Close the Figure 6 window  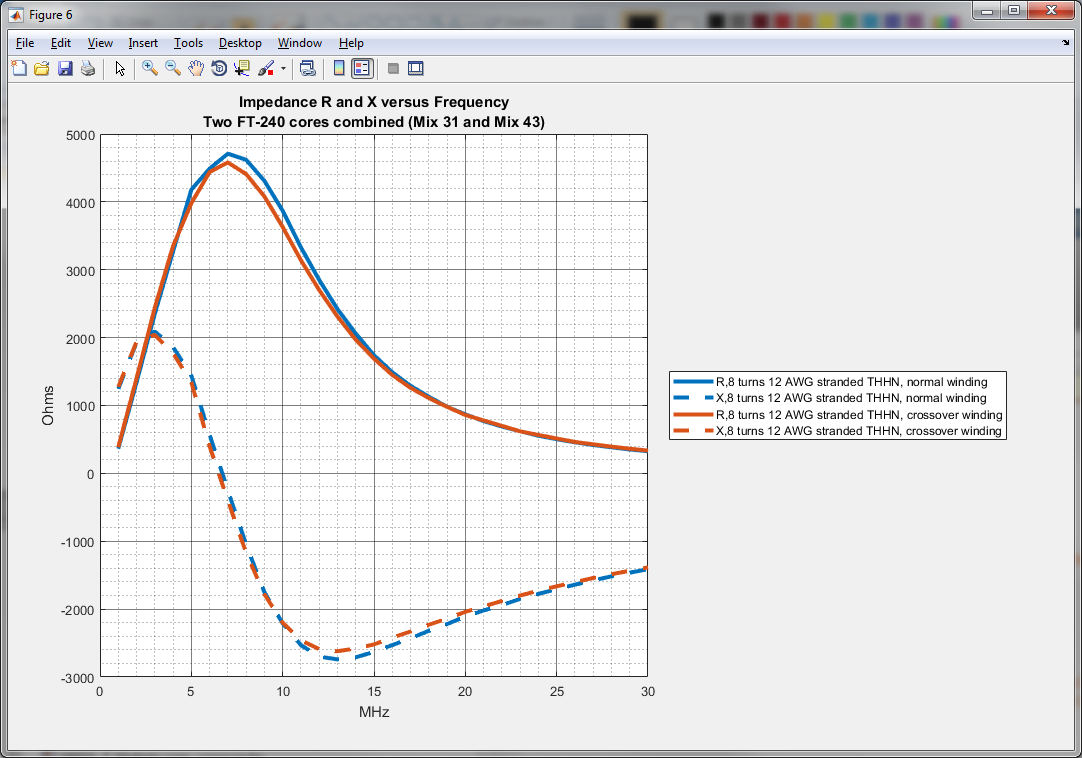tap(1051, 10)
